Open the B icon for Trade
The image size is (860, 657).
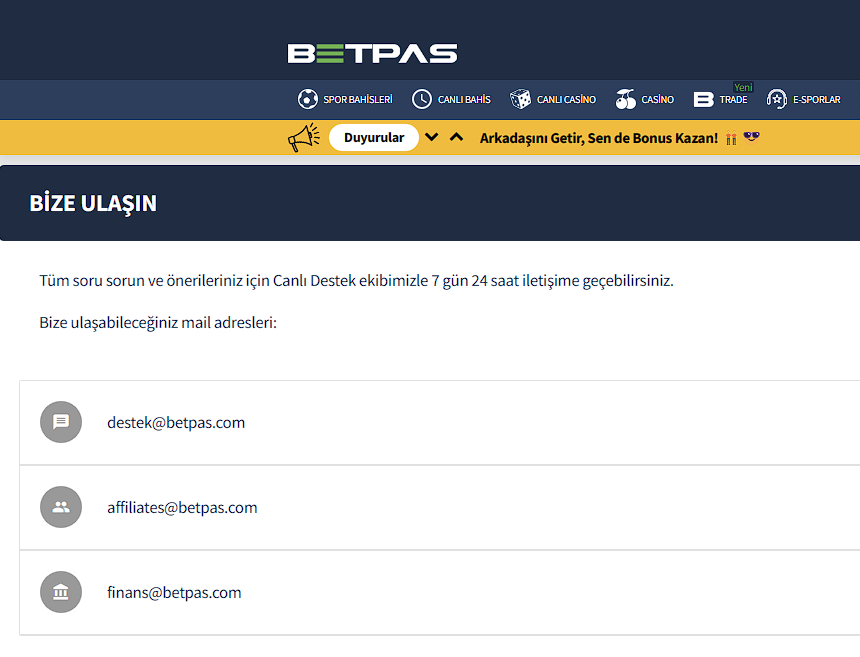coord(704,99)
